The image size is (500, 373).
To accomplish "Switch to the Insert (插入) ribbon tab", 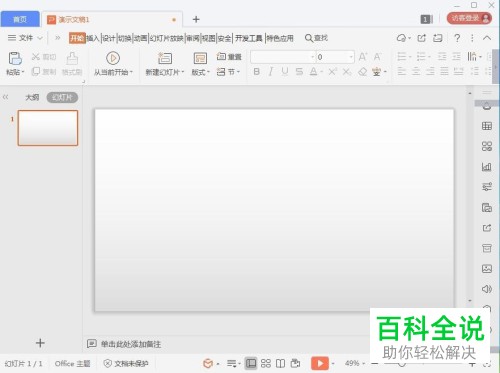I will (x=93, y=38).
